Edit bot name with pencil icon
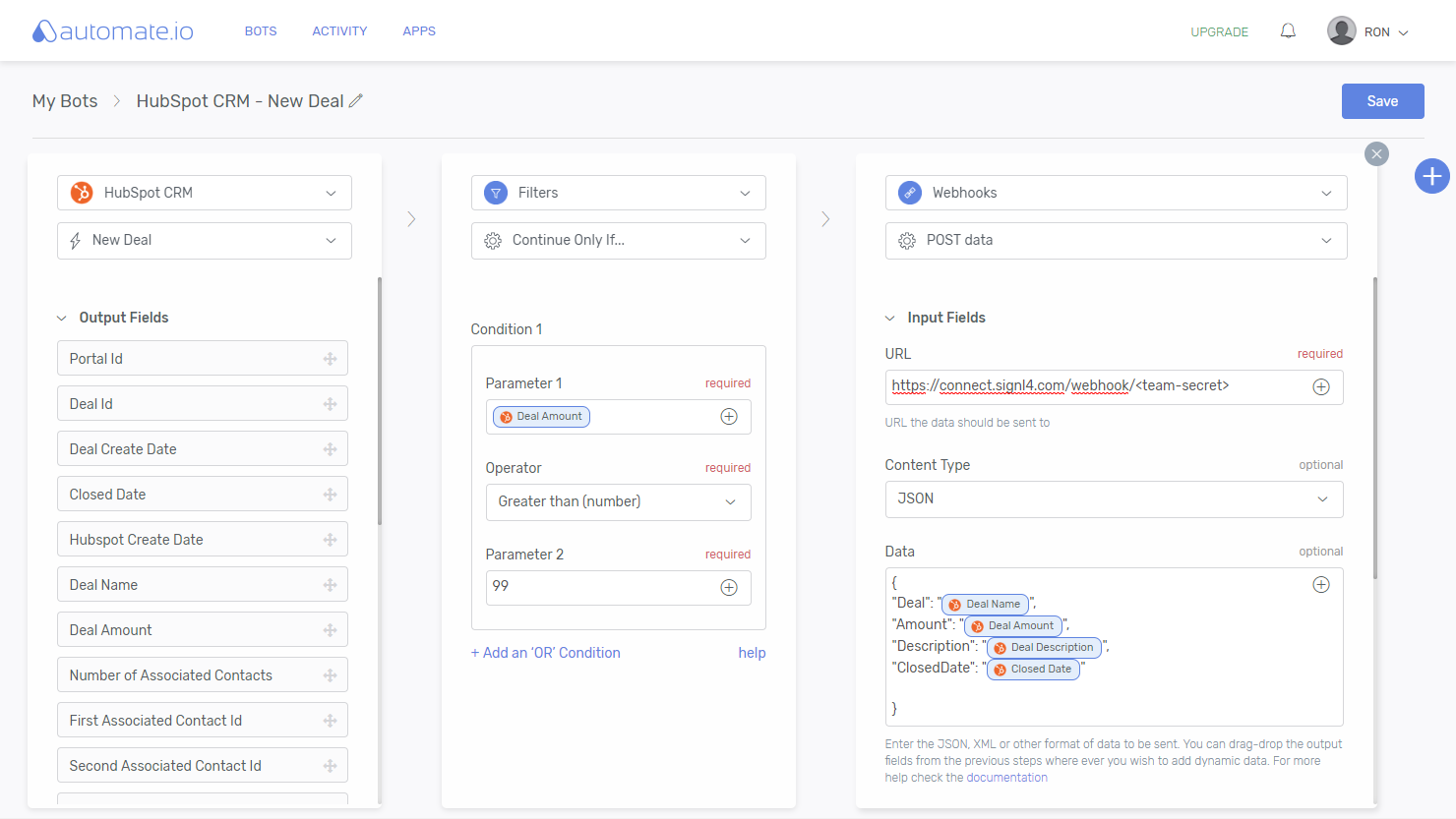 click(x=356, y=100)
